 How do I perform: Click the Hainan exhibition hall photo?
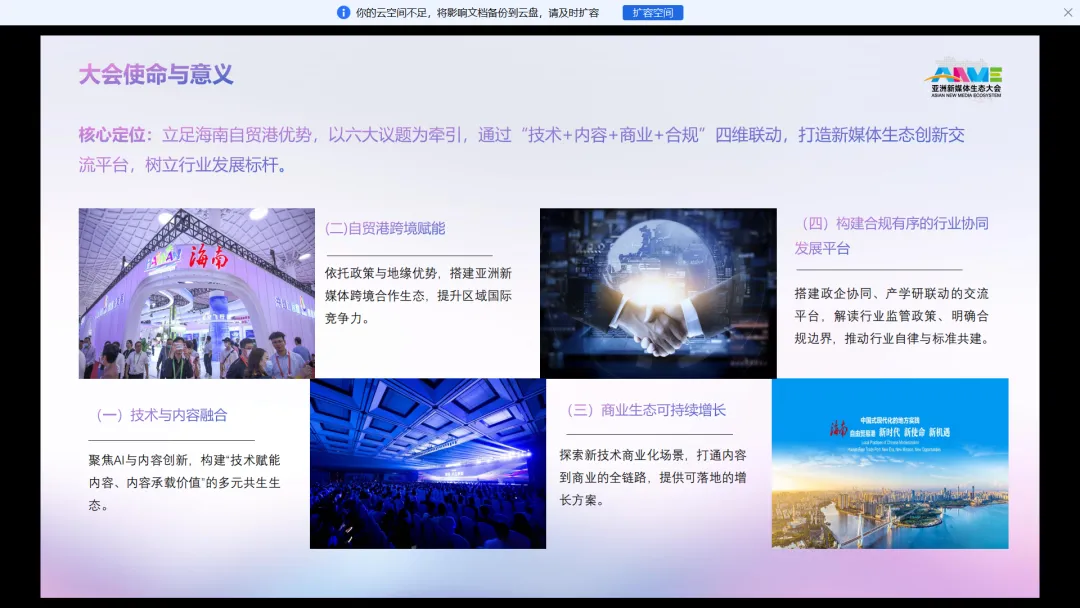(196, 293)
